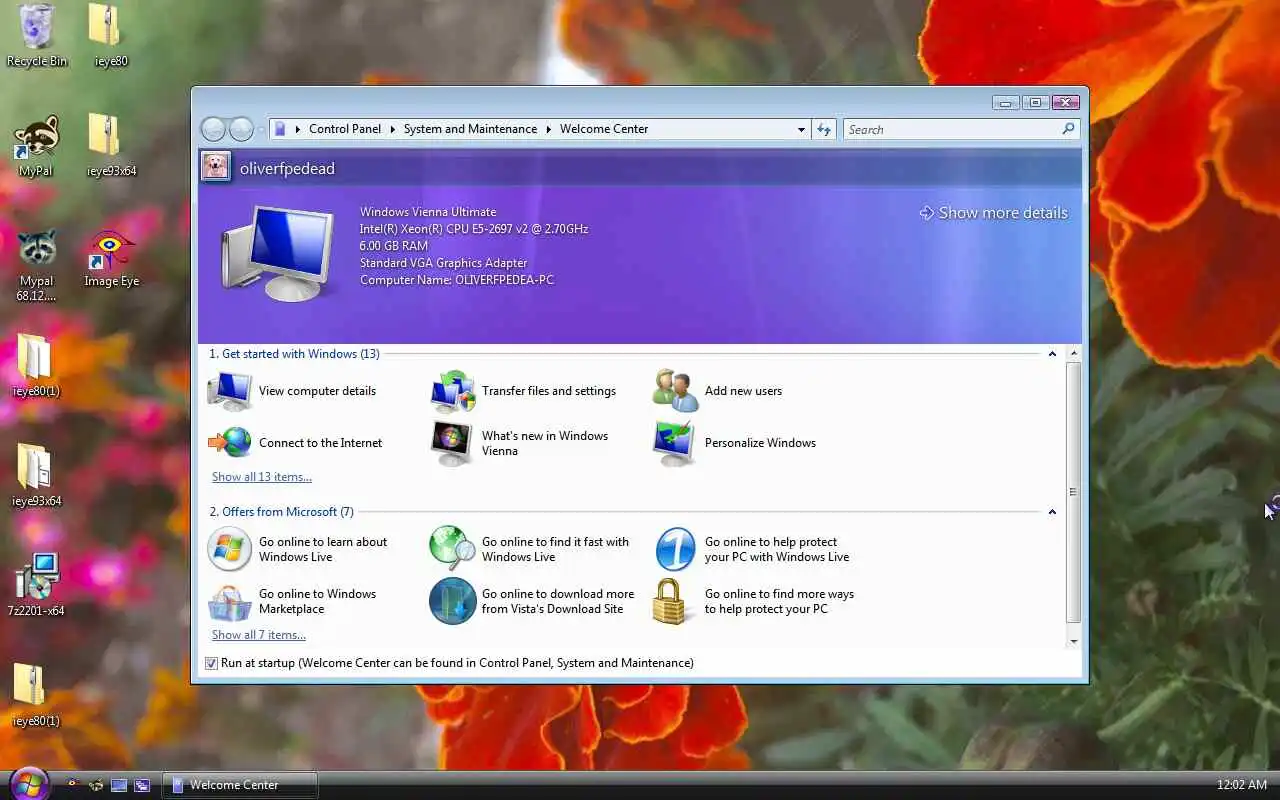Screen dimensions: 1280x800
Task: Go to Control Panel breadcrumb
Action: click(345, 129)
